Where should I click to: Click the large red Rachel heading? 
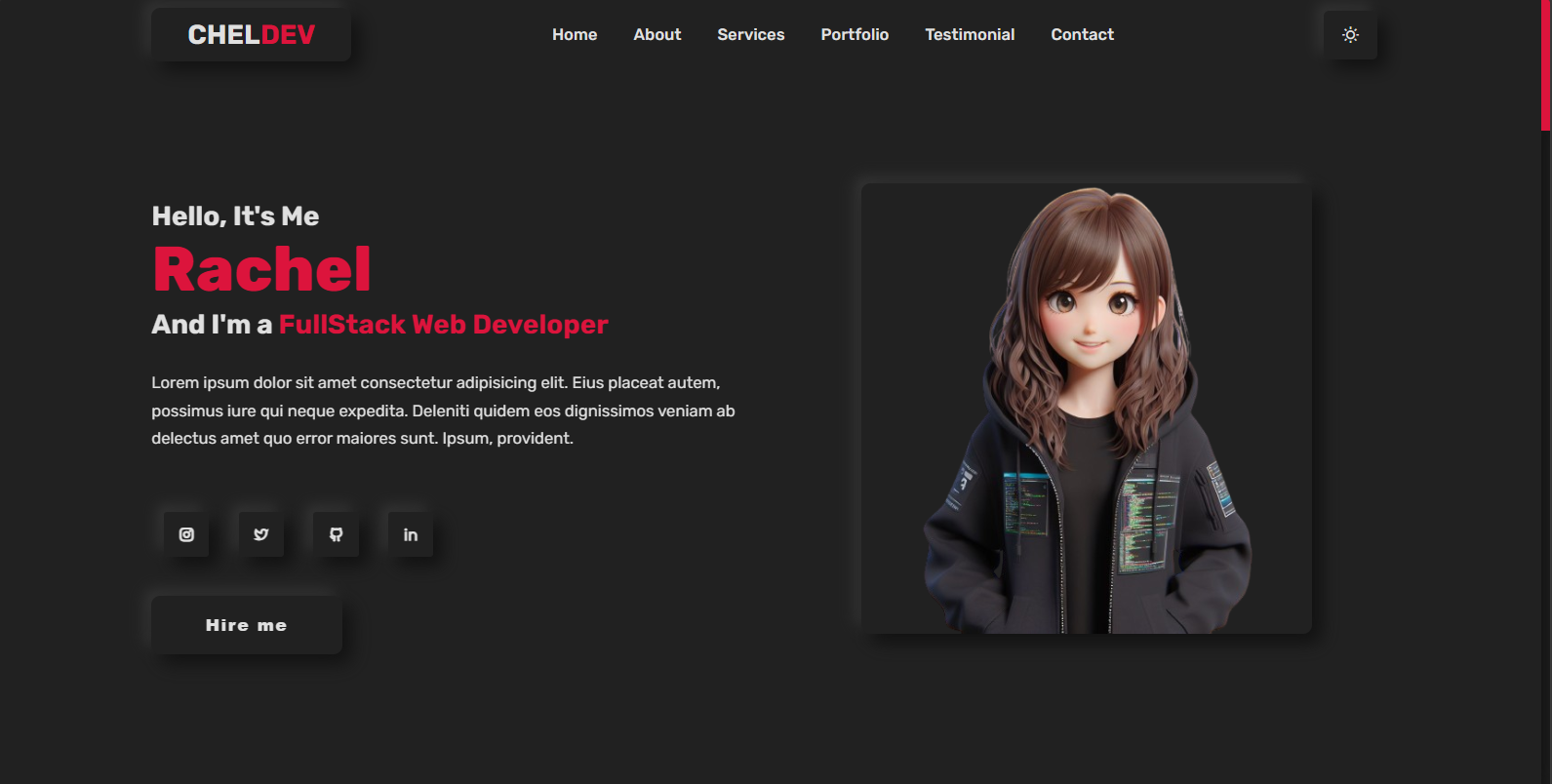click(261, 270)
